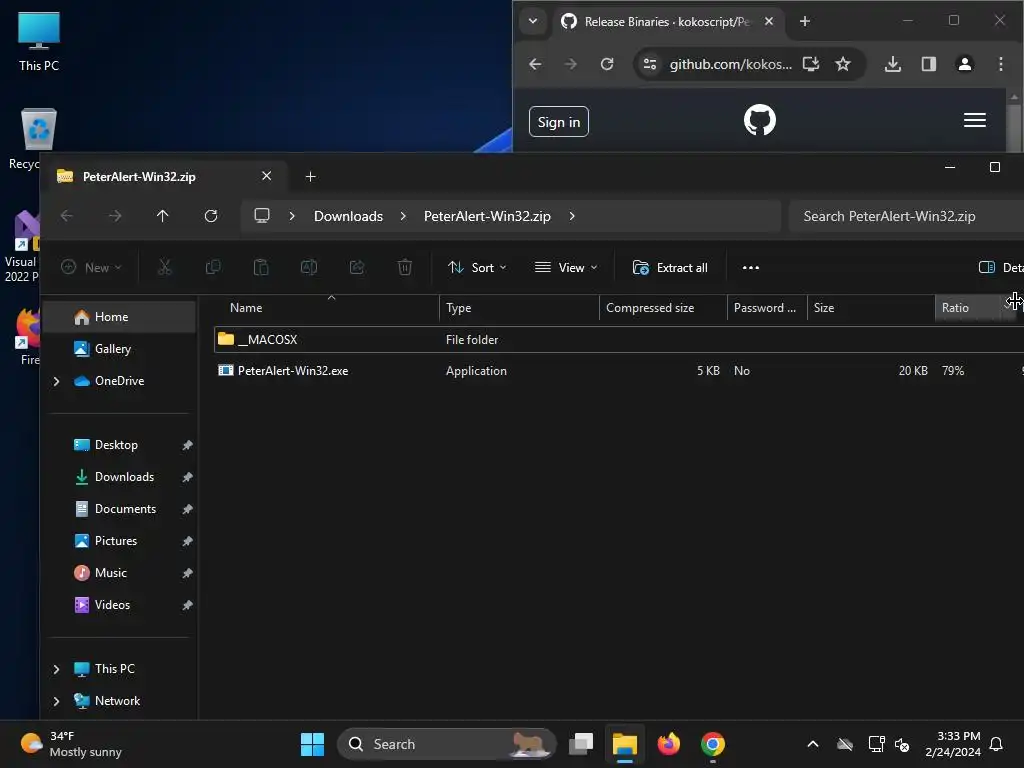This screenshot has height=768, width=1024.
Task: Open a new Chrome tab
Action: point(805,22)
